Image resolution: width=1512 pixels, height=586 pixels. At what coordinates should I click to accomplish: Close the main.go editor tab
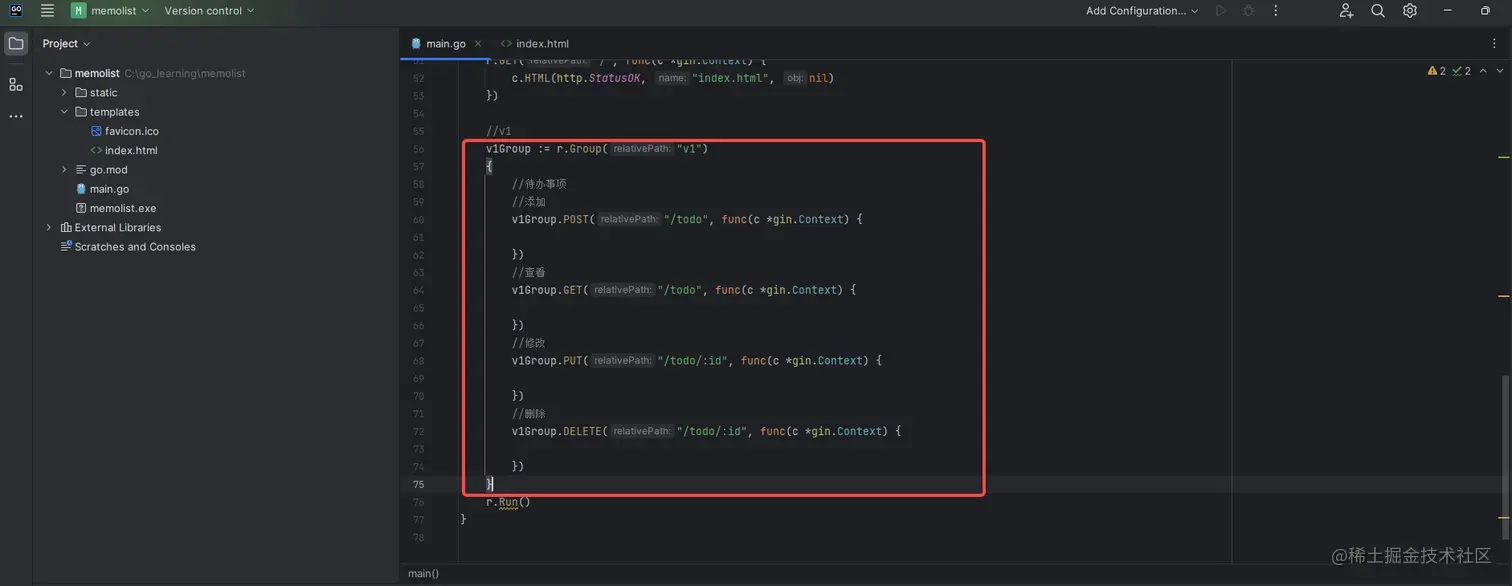[478, 43]
